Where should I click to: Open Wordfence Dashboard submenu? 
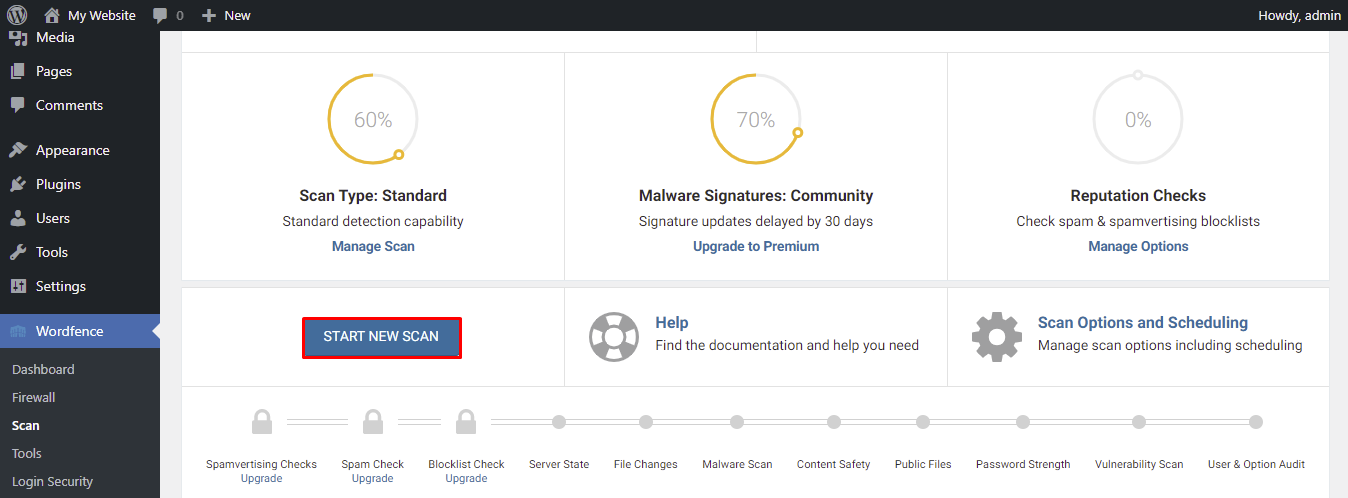[x=43, y=369]
